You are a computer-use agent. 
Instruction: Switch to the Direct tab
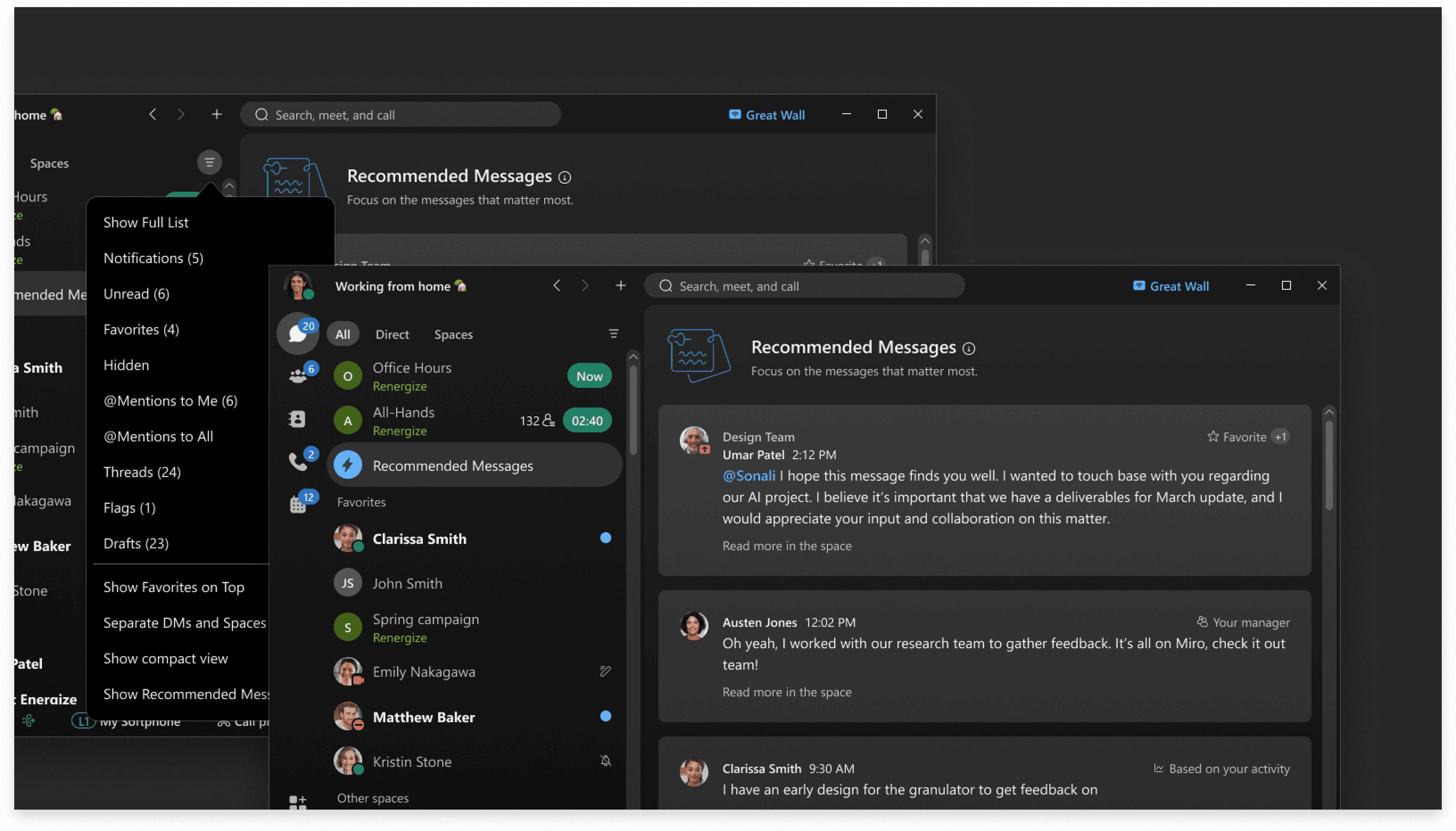(x=392, y=334)
